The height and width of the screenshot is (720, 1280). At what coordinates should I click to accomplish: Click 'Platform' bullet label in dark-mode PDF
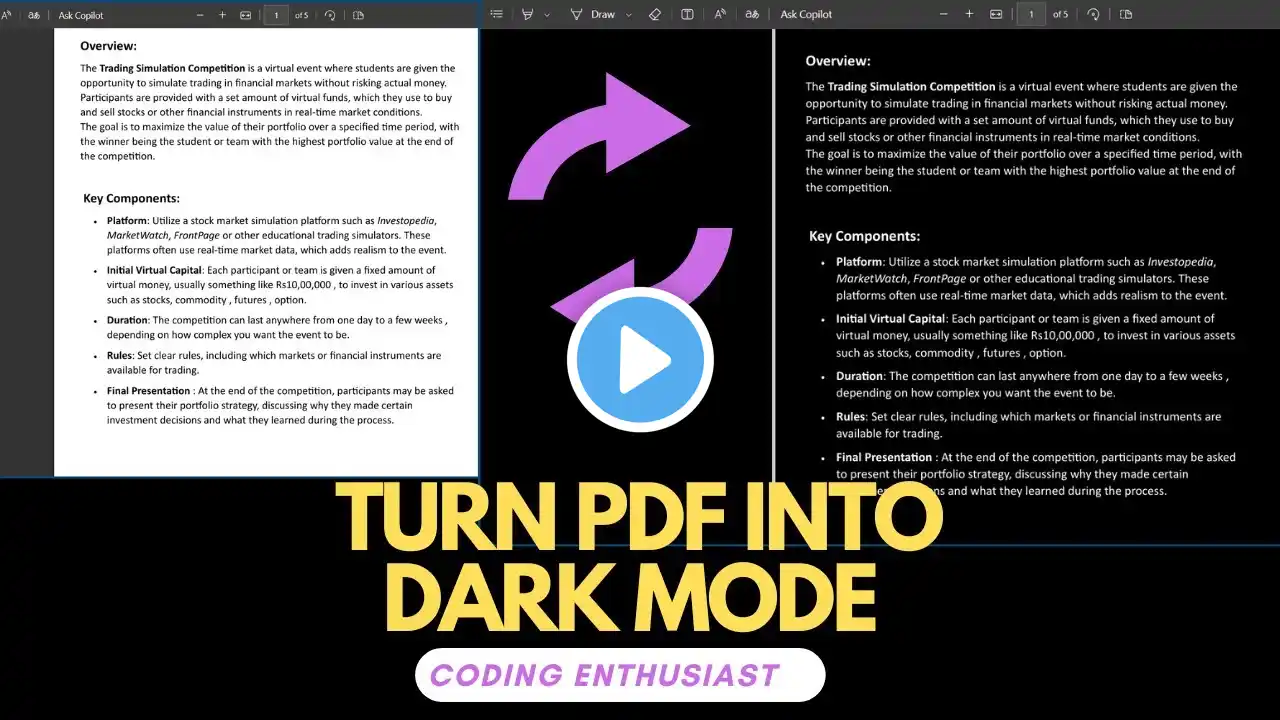859,262
